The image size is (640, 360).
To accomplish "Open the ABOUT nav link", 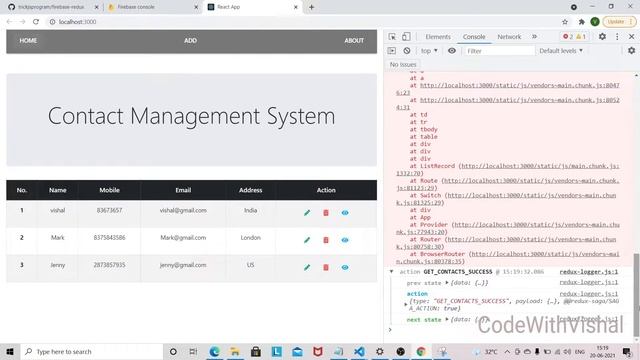I will (354, 40).
